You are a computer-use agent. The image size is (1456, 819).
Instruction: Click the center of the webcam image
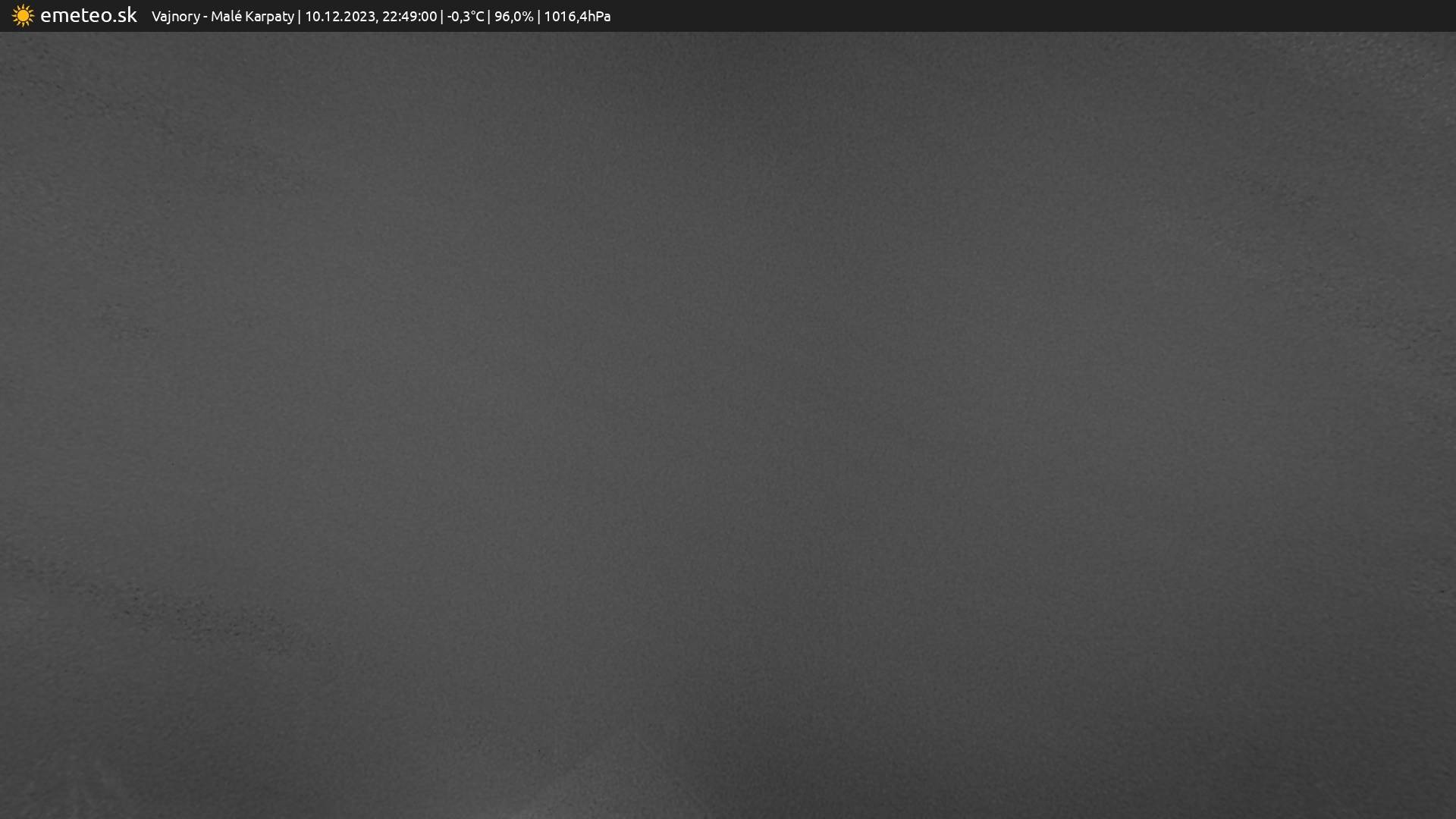(728, 425)
